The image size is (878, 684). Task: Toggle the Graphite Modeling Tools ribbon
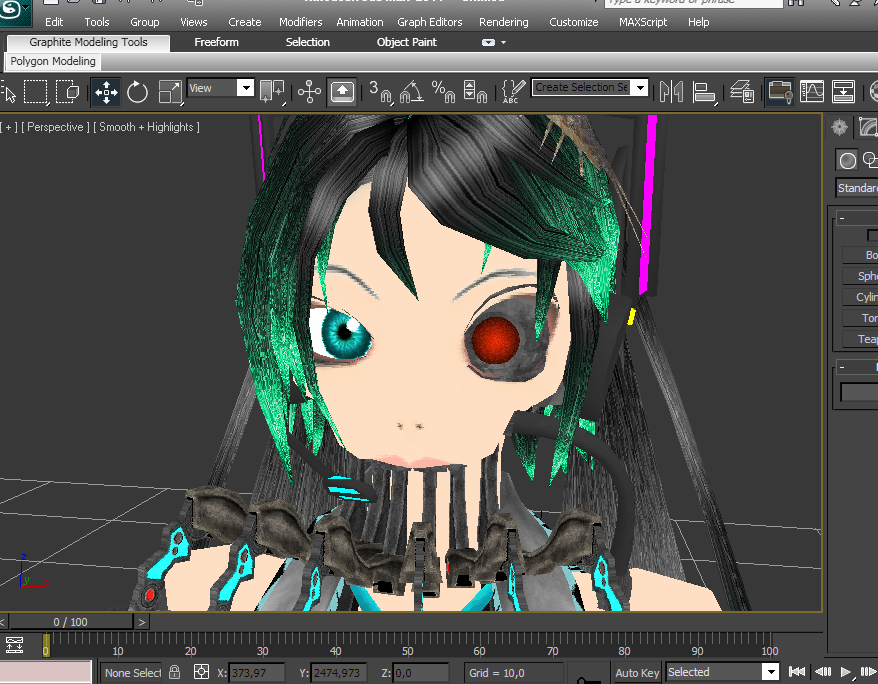pos(779,91)
